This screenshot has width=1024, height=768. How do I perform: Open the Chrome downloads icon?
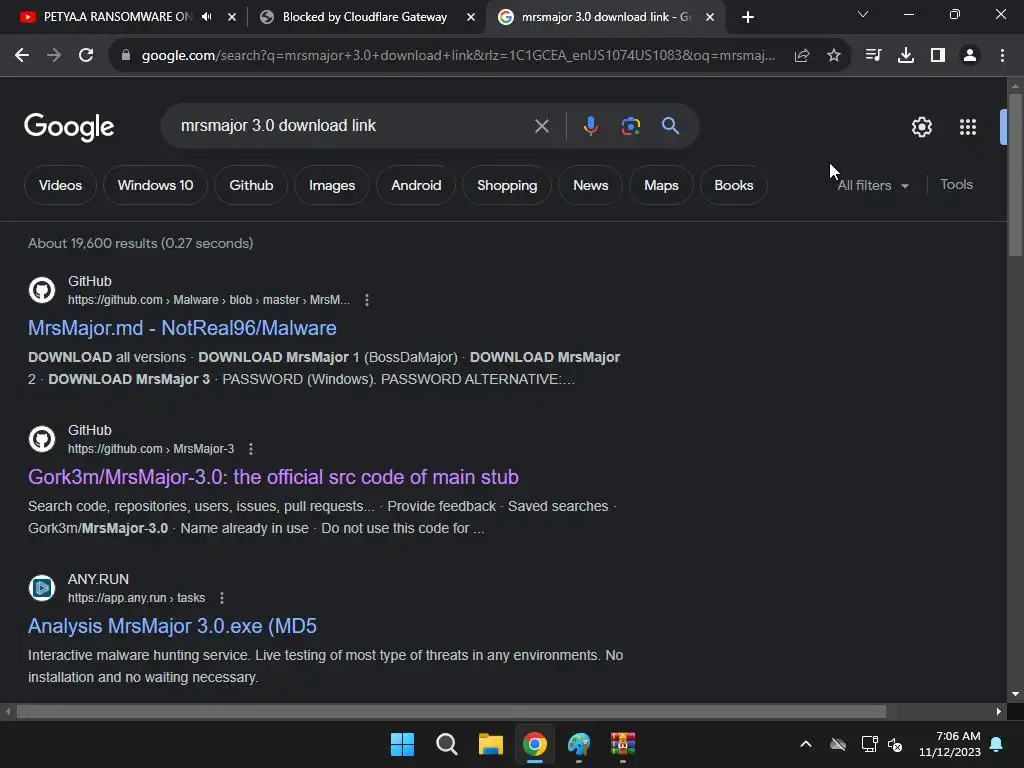[x=906, y=56]
